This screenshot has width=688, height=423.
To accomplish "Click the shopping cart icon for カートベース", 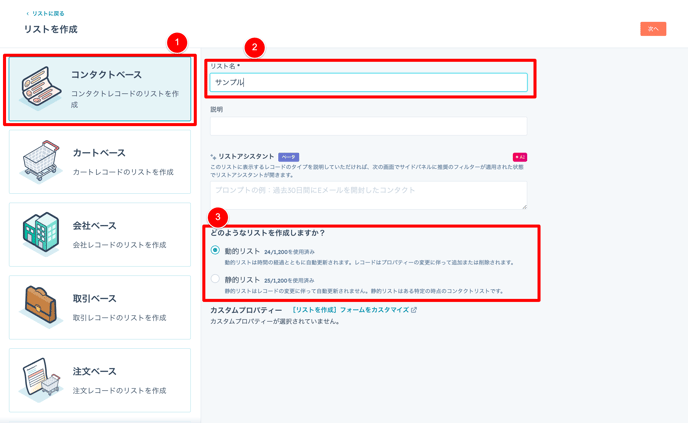I will coord(40,161).
